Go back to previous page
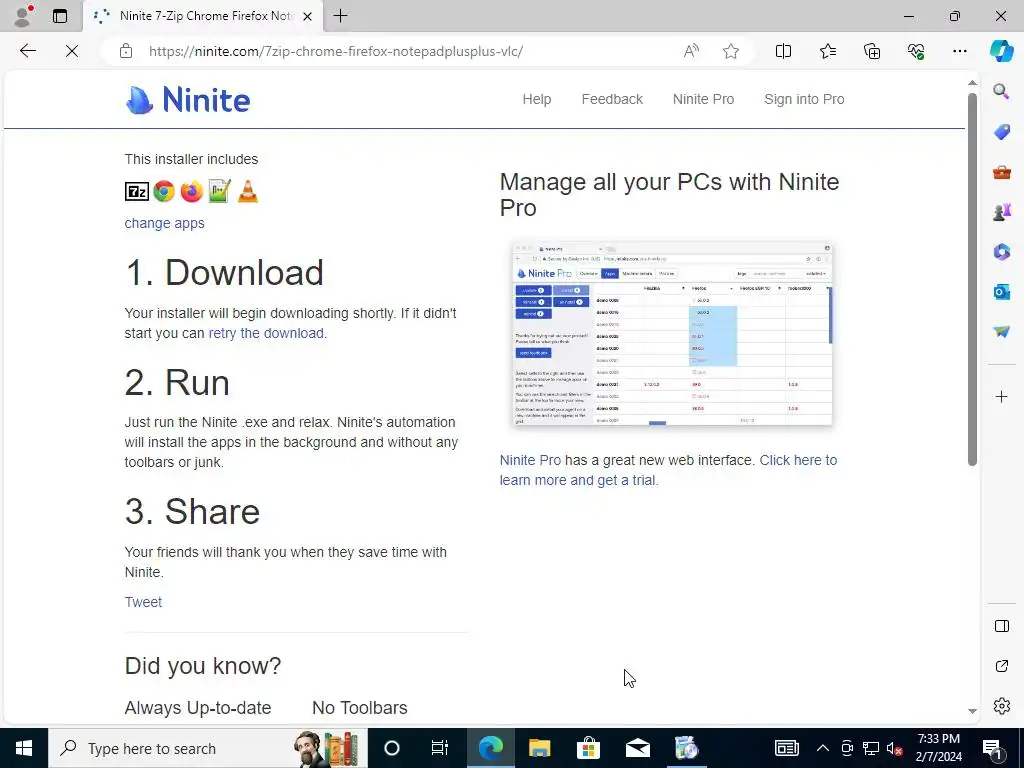The height and width of the screenshot is (768, 1024). point(27,51)
